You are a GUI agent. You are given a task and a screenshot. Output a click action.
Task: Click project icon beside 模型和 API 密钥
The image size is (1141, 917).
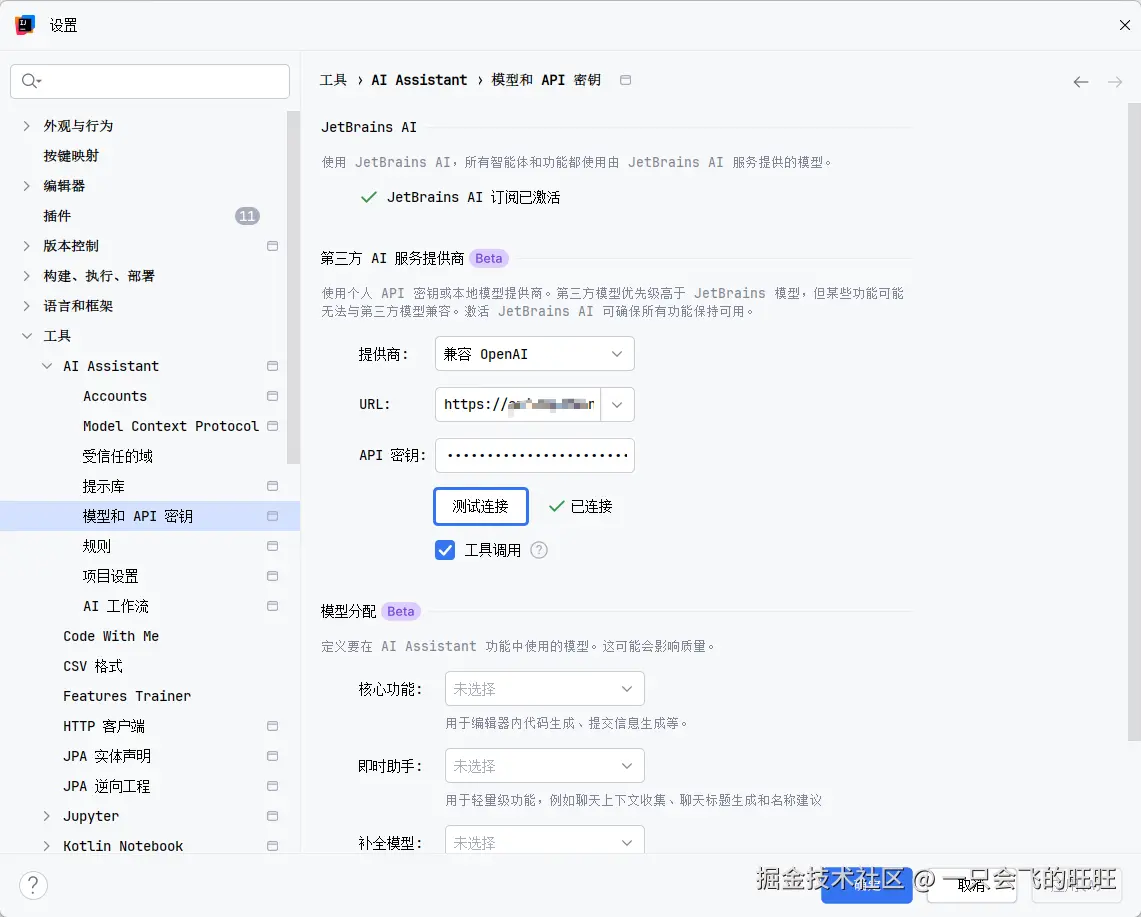(272, 516)
